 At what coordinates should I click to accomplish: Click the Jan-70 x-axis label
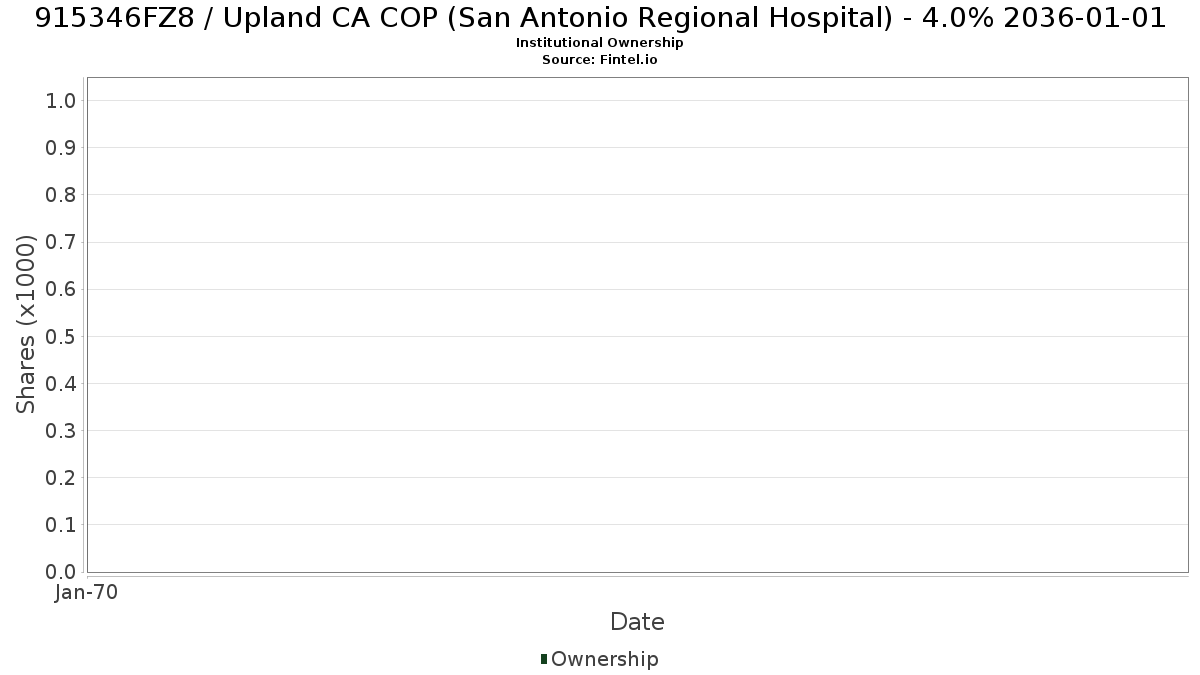tap(87, 592)
